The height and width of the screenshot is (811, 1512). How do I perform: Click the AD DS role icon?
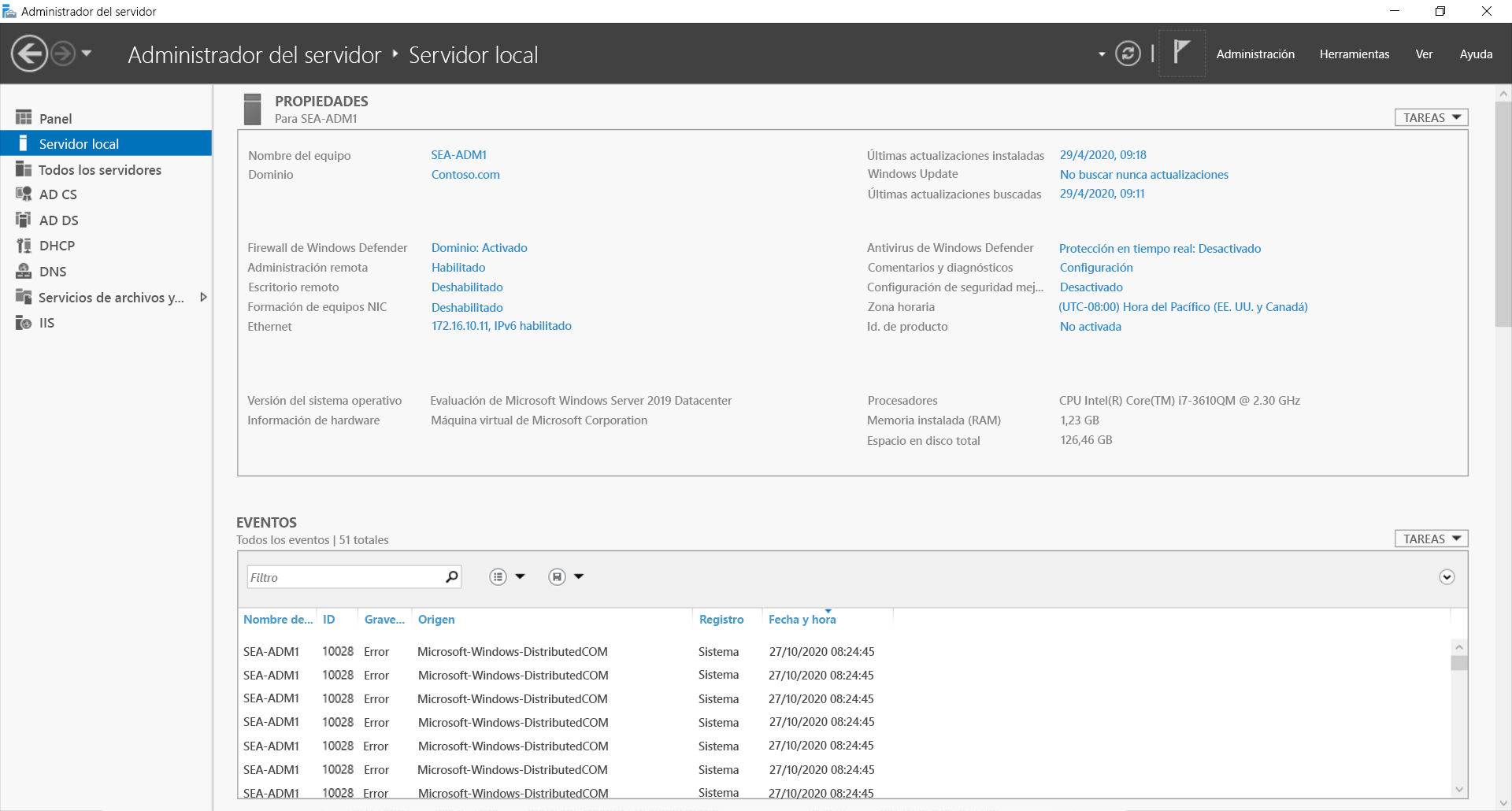24,220
